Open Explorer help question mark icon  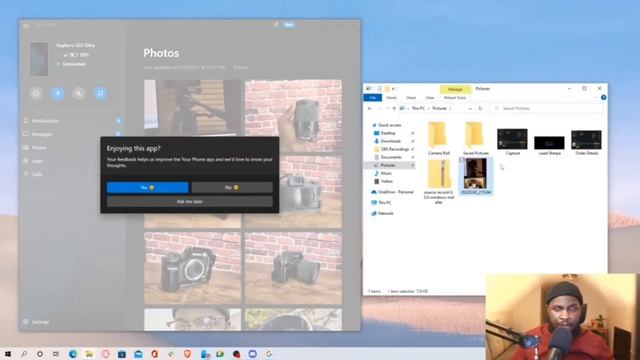[x=603, y=98]
